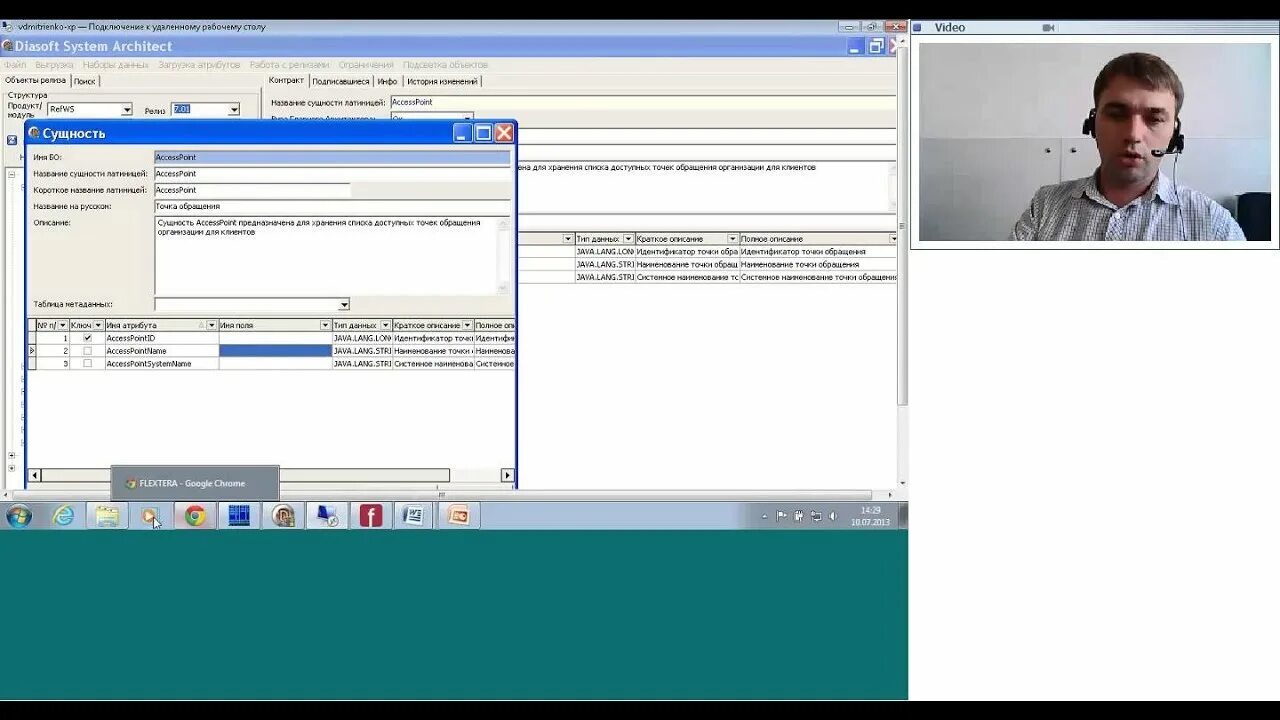Open Тип данных filter in Сущность dialog
This screenshot has width=1280, height=720.
(x=385, y=325)
